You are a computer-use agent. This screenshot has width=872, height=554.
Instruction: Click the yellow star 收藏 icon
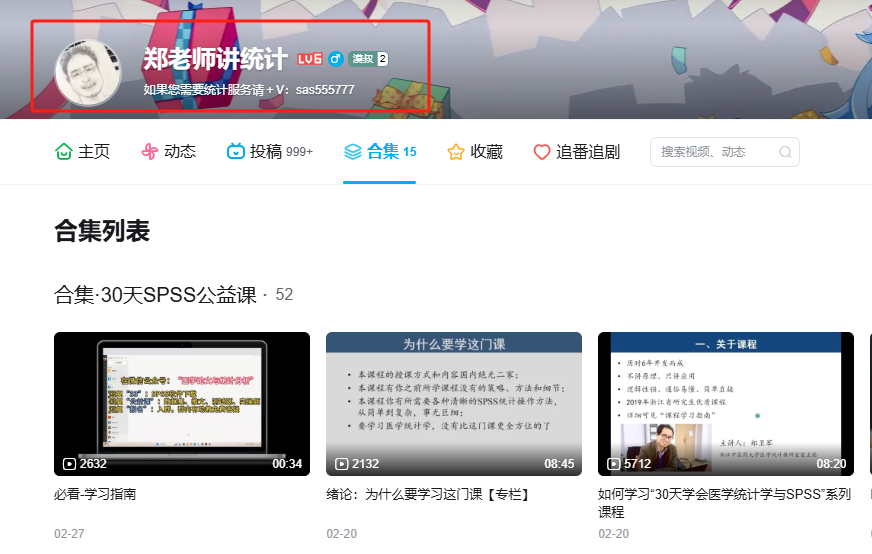click(x=455, y=152)
